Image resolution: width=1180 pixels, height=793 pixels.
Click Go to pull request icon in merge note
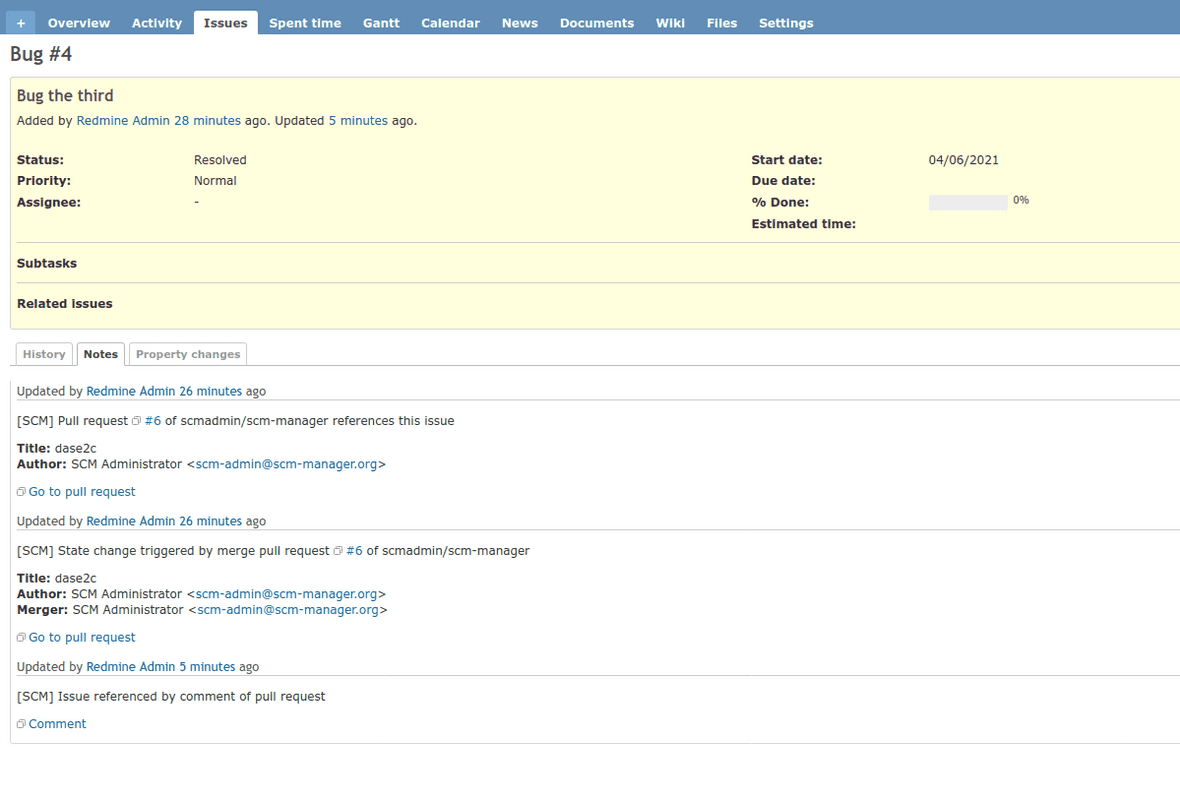point(20,636)
